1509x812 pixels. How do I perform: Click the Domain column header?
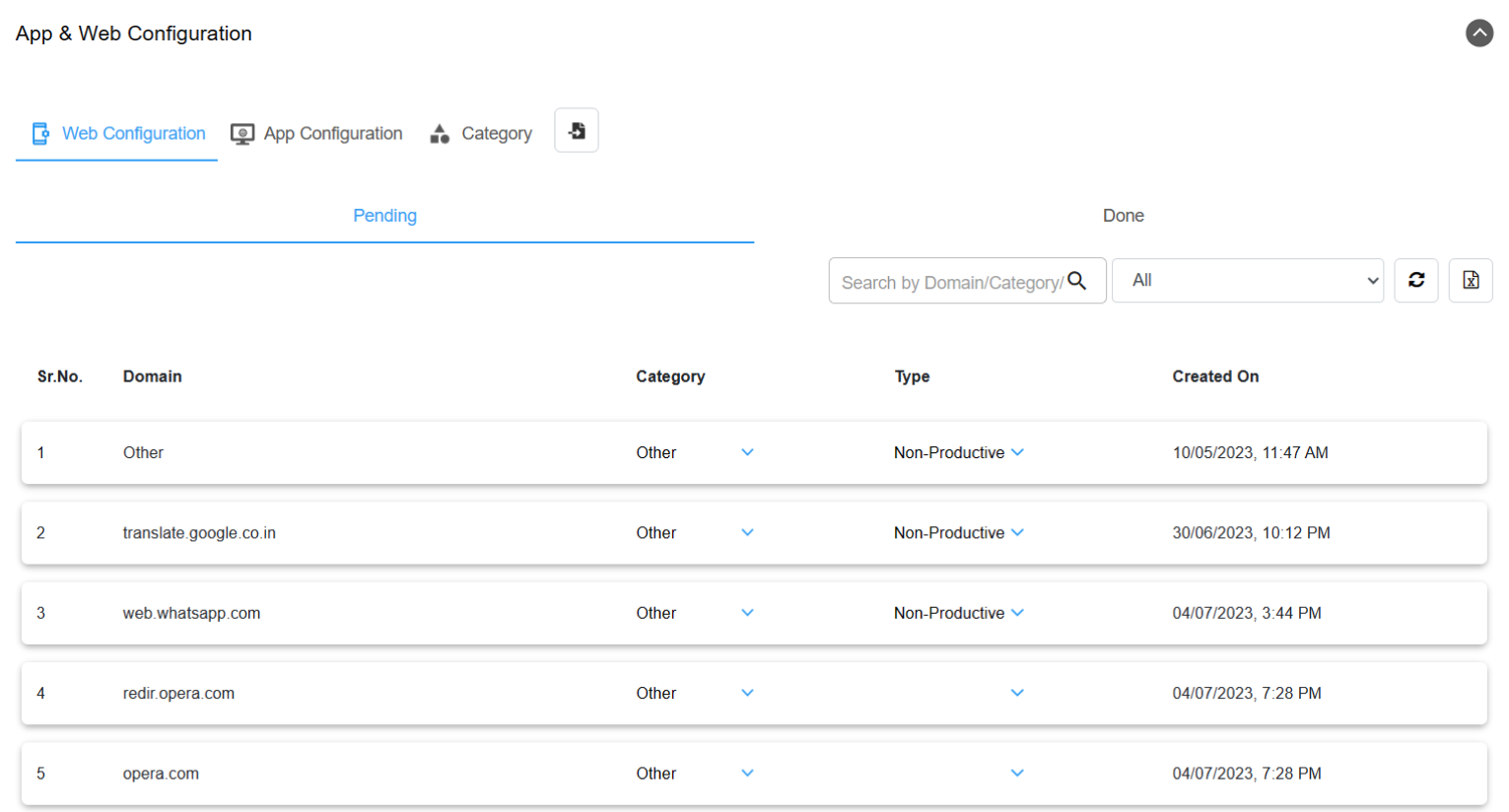coord(152,376)
